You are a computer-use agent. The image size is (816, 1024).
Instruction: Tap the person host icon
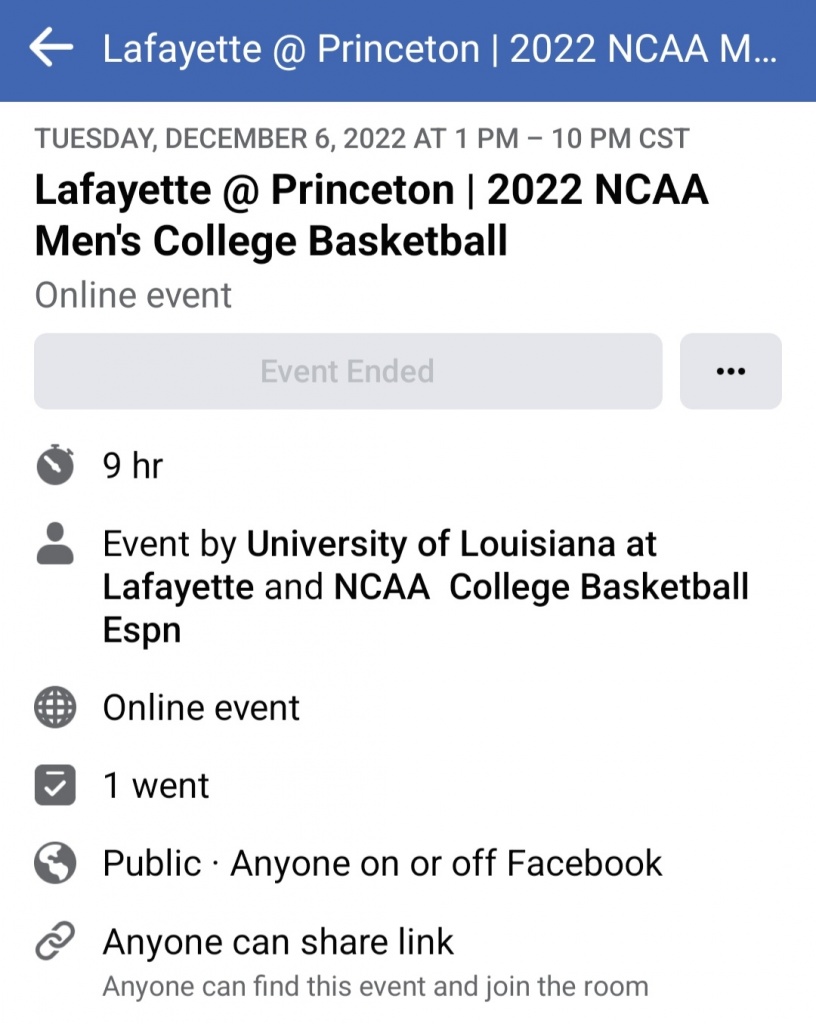(x=55, y=545)
